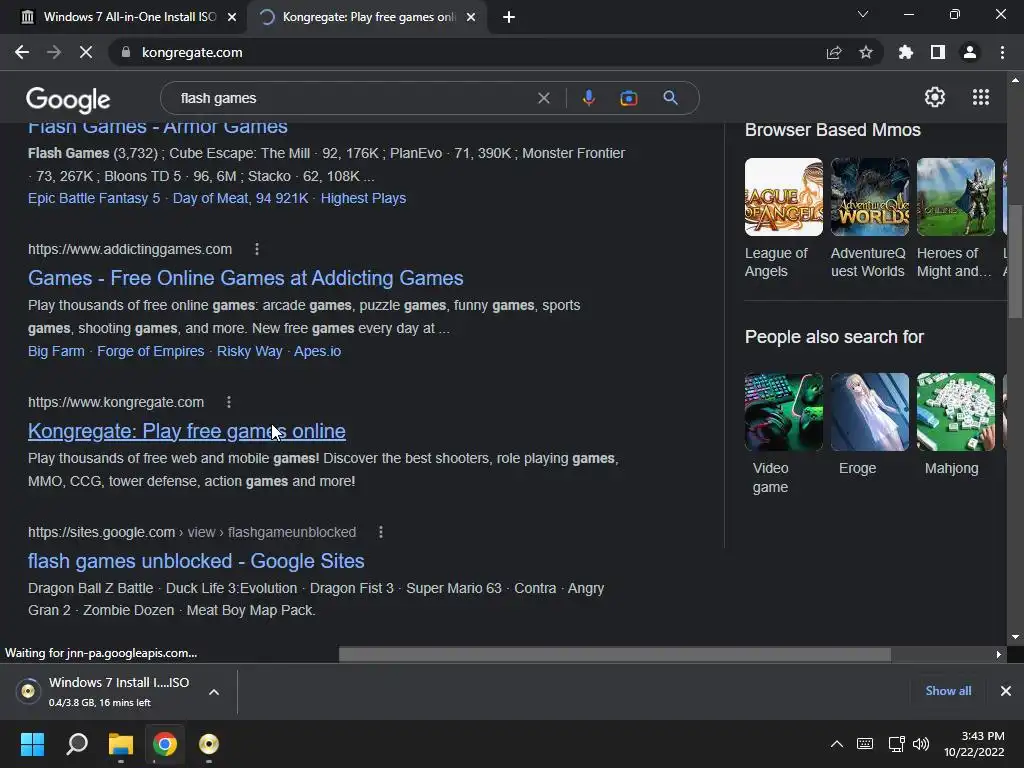This screenshot has height=768, width=1024.
Task: Show hidden system tray icons
Action: [837, 744]
